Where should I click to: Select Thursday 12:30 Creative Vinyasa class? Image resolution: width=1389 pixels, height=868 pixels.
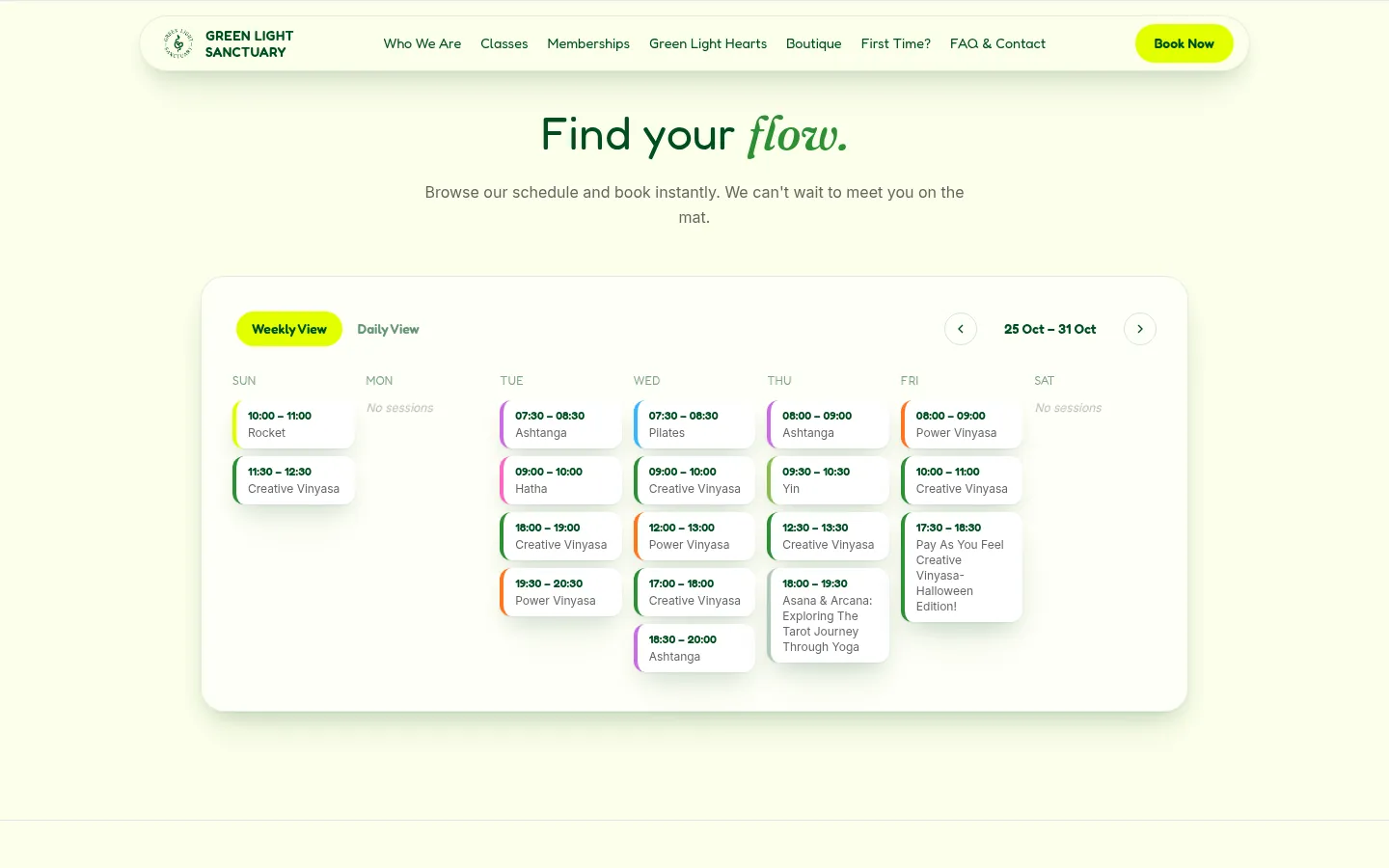pyautogui.click(x=828, y=536)
